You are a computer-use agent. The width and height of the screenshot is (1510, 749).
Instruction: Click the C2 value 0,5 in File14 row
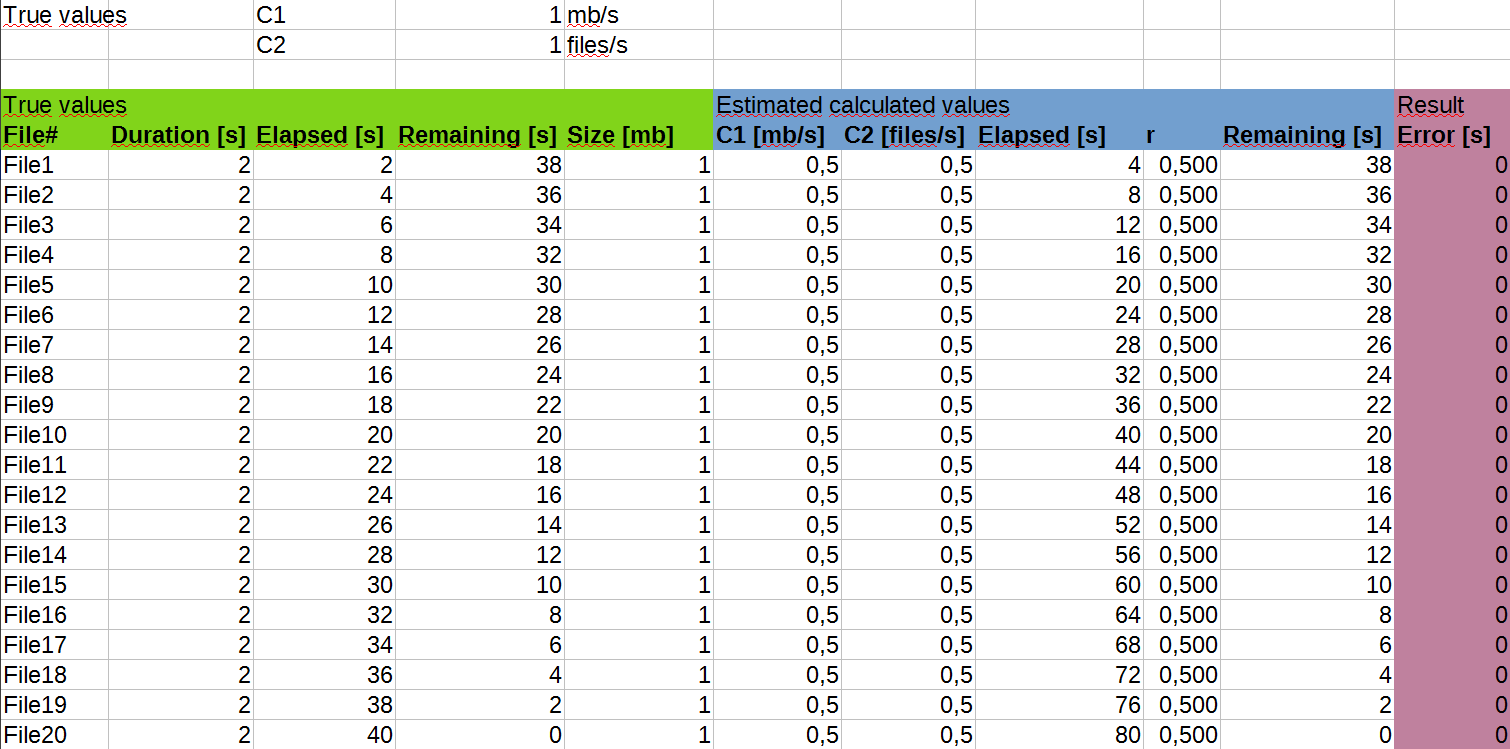(x=908, y=555)
